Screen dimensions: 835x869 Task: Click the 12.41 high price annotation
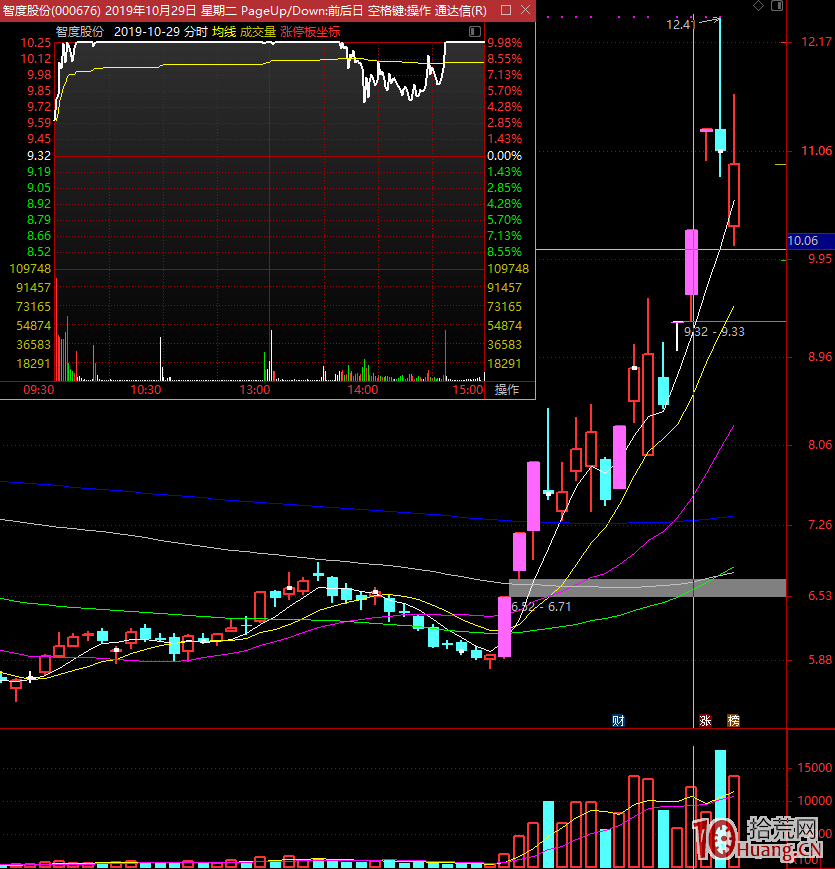(x=680, y=24)
